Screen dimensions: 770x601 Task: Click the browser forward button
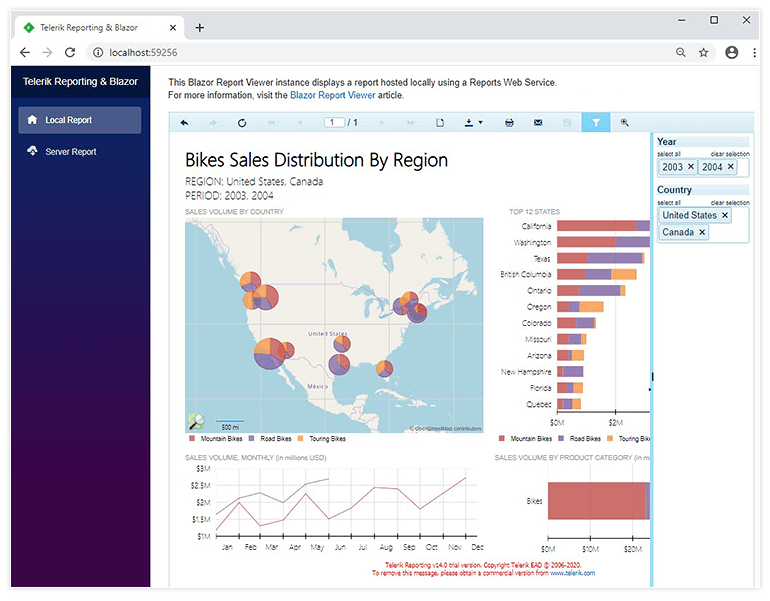pyautogui.click(x=47, y=53)
